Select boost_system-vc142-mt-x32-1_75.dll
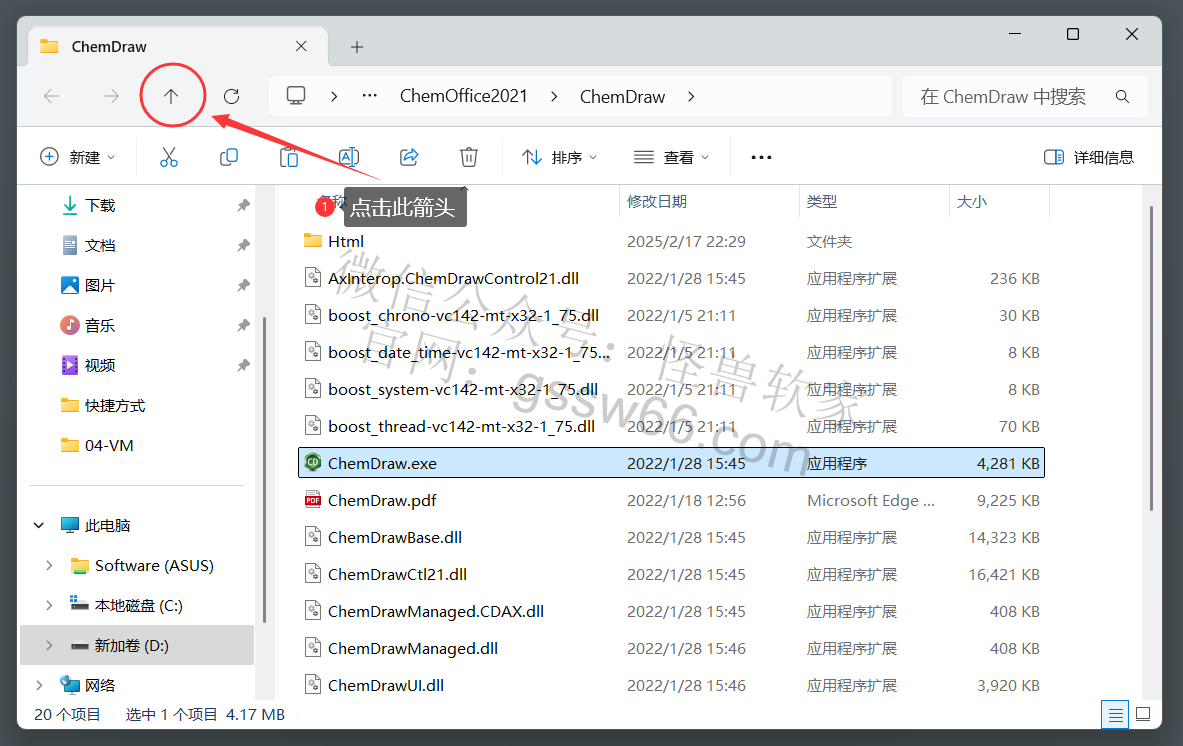Image resolution: width=1183 pixels, height=746 pixels. [671, 389]
